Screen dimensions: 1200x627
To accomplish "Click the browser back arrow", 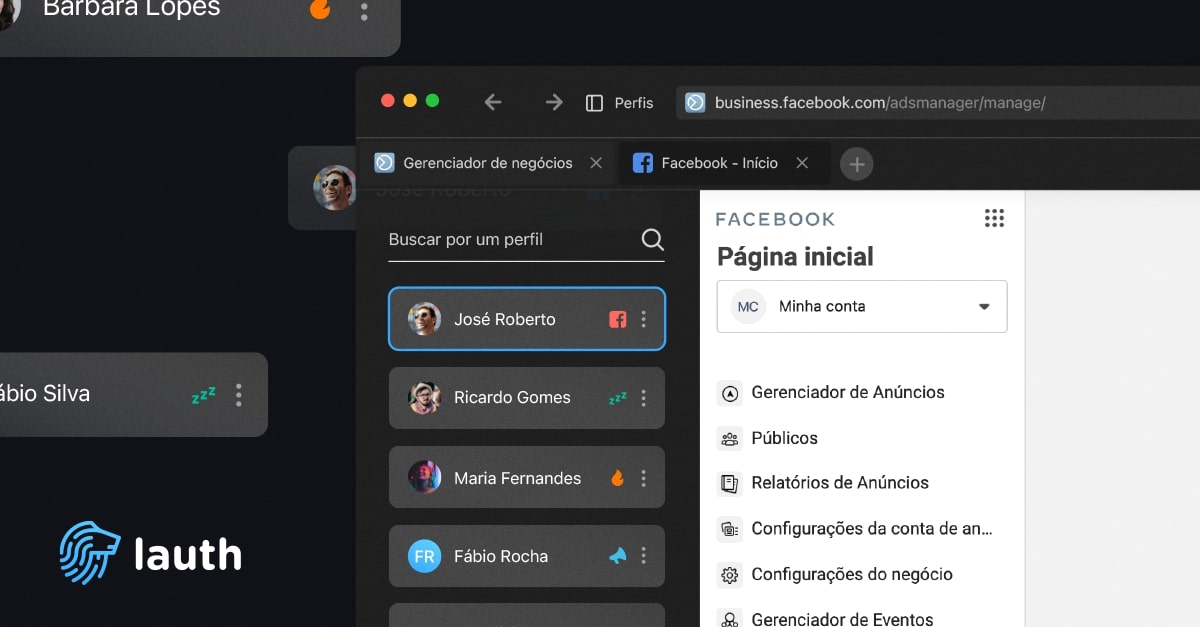I will click(x=492, y=102).
